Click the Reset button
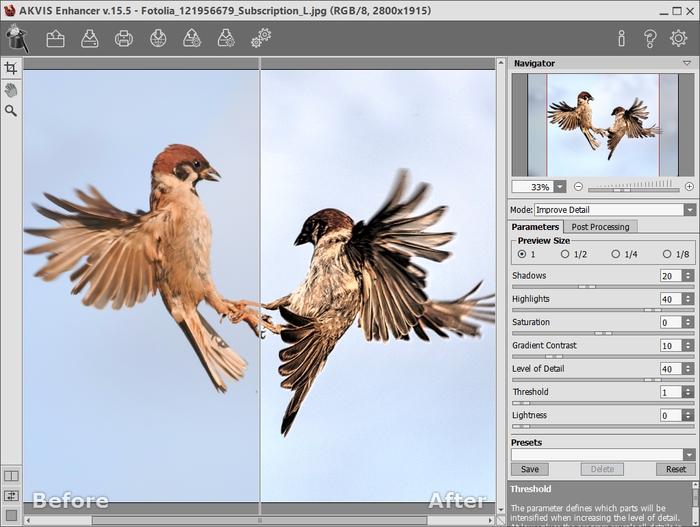 click(676, 469)
